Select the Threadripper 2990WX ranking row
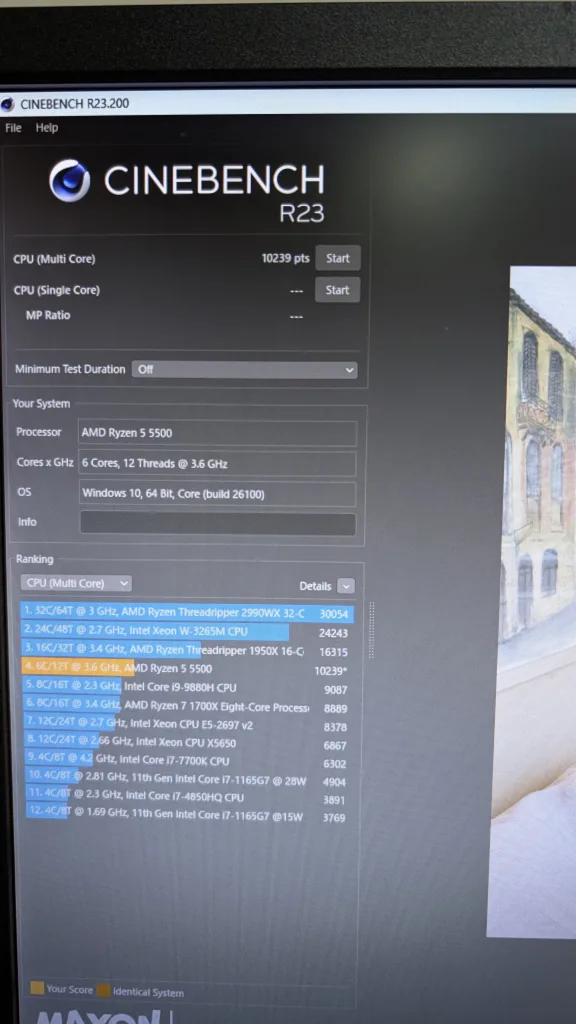Screen dimensions: 576x1024 pos(187,614)
